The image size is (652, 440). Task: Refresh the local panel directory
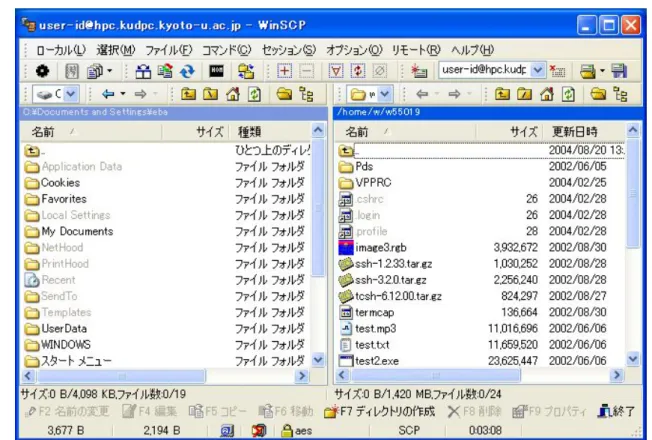[254, 94]
